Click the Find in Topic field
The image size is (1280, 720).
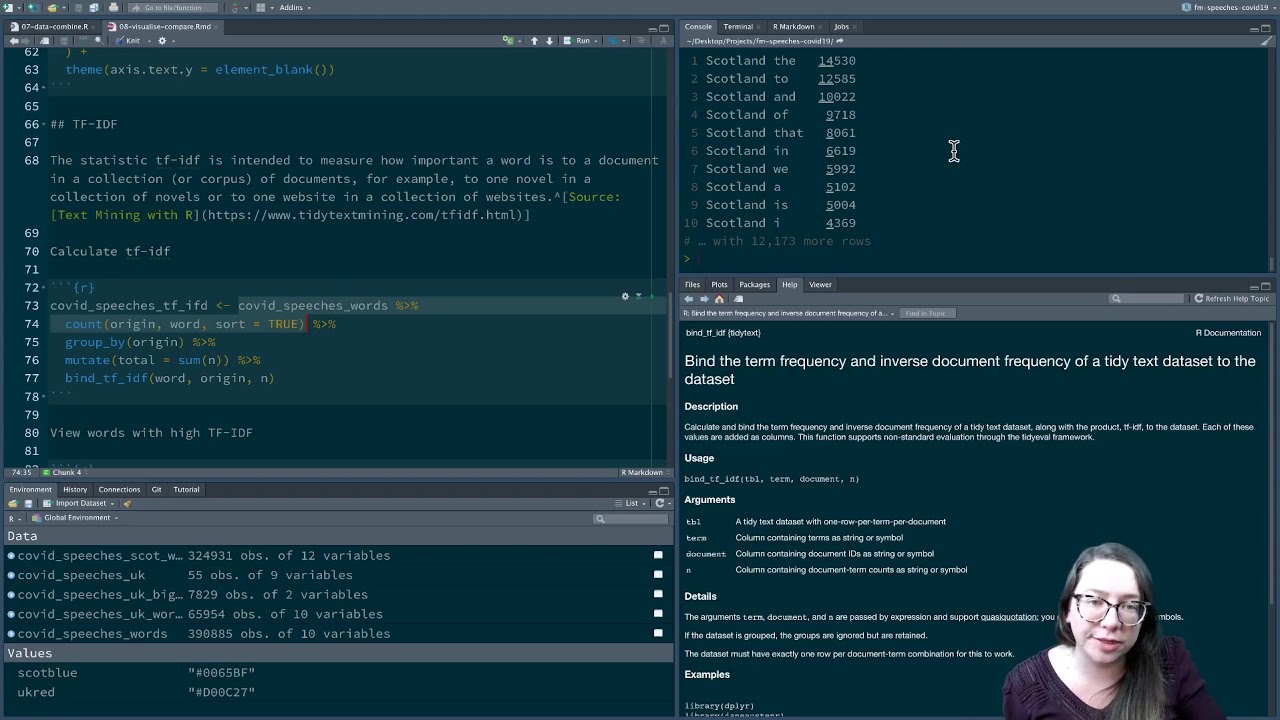[927, 313]
